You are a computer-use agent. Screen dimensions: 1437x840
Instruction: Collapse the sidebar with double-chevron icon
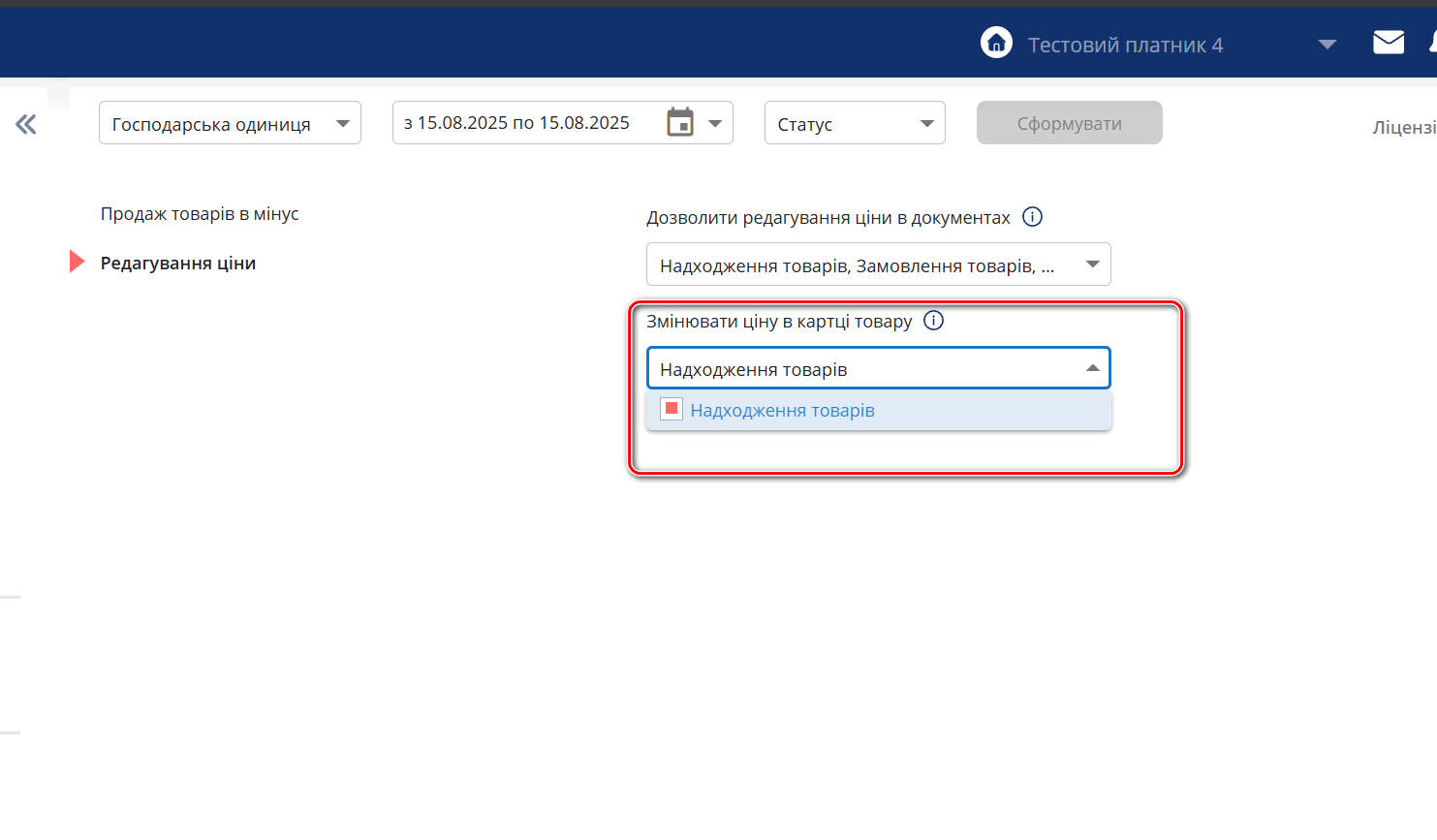click(x=26, y=124)
